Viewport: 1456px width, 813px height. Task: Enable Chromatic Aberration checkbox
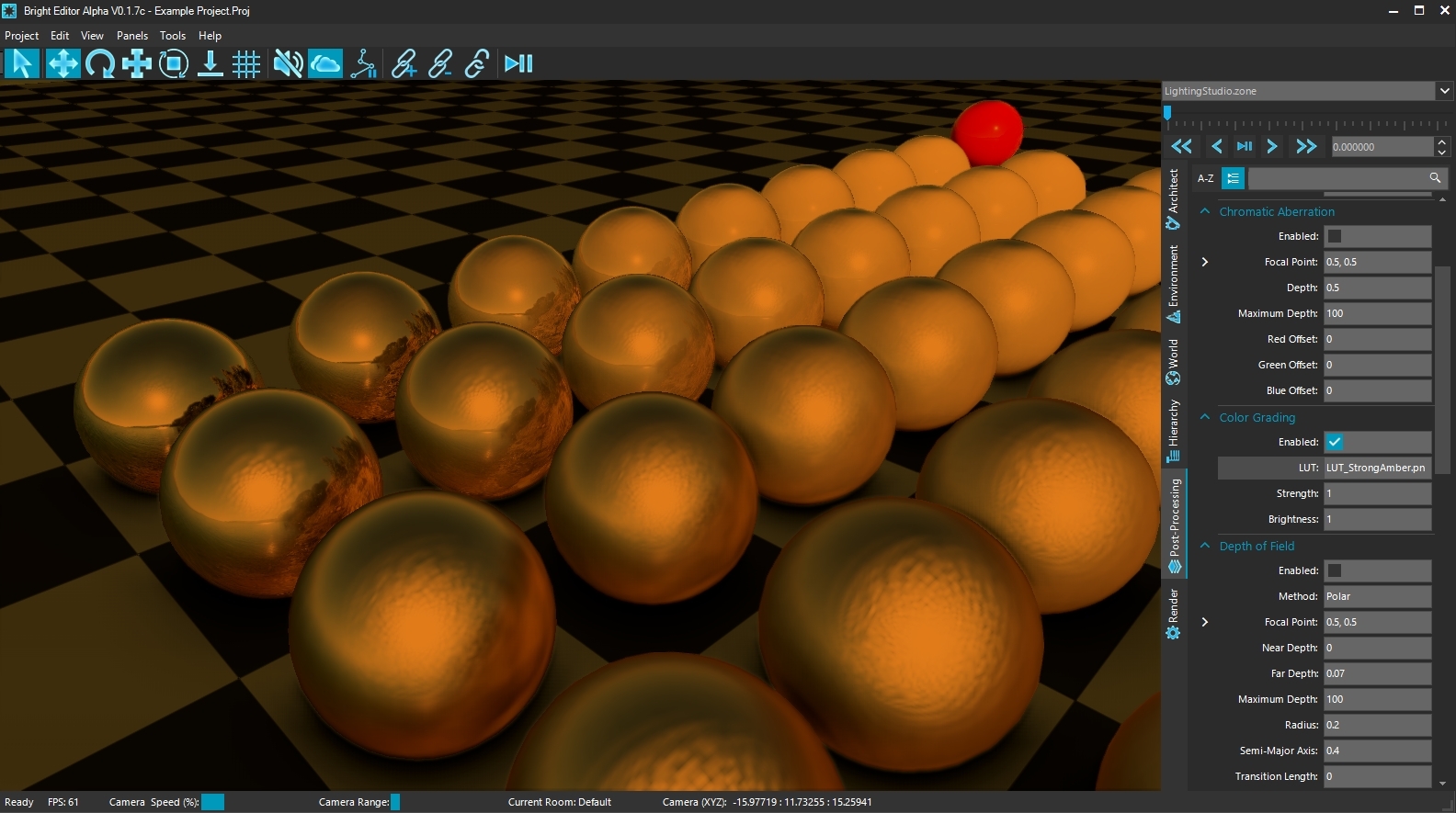(x=1335, y=236)
